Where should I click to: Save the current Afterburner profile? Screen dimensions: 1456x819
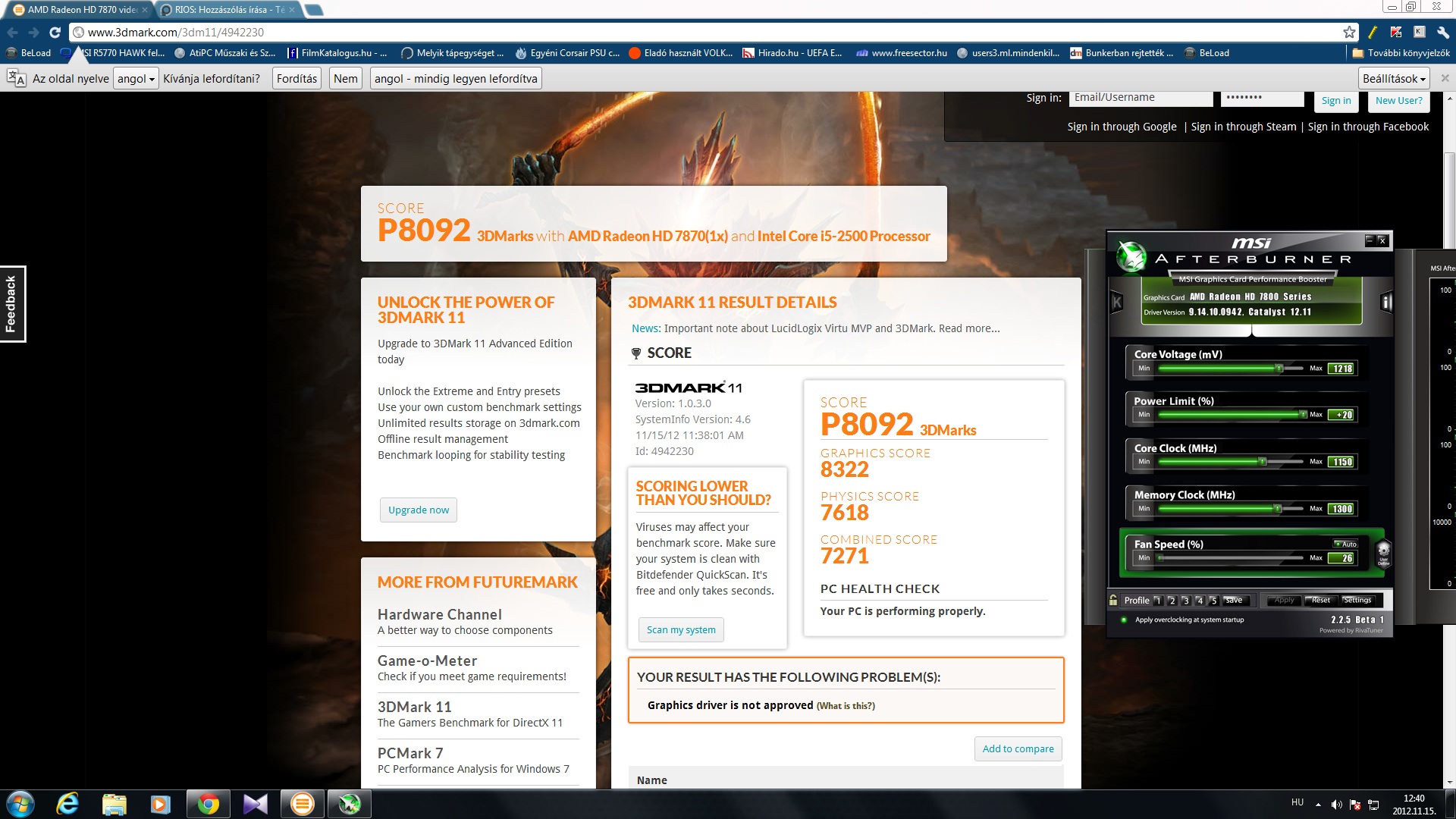[1234, 600]
